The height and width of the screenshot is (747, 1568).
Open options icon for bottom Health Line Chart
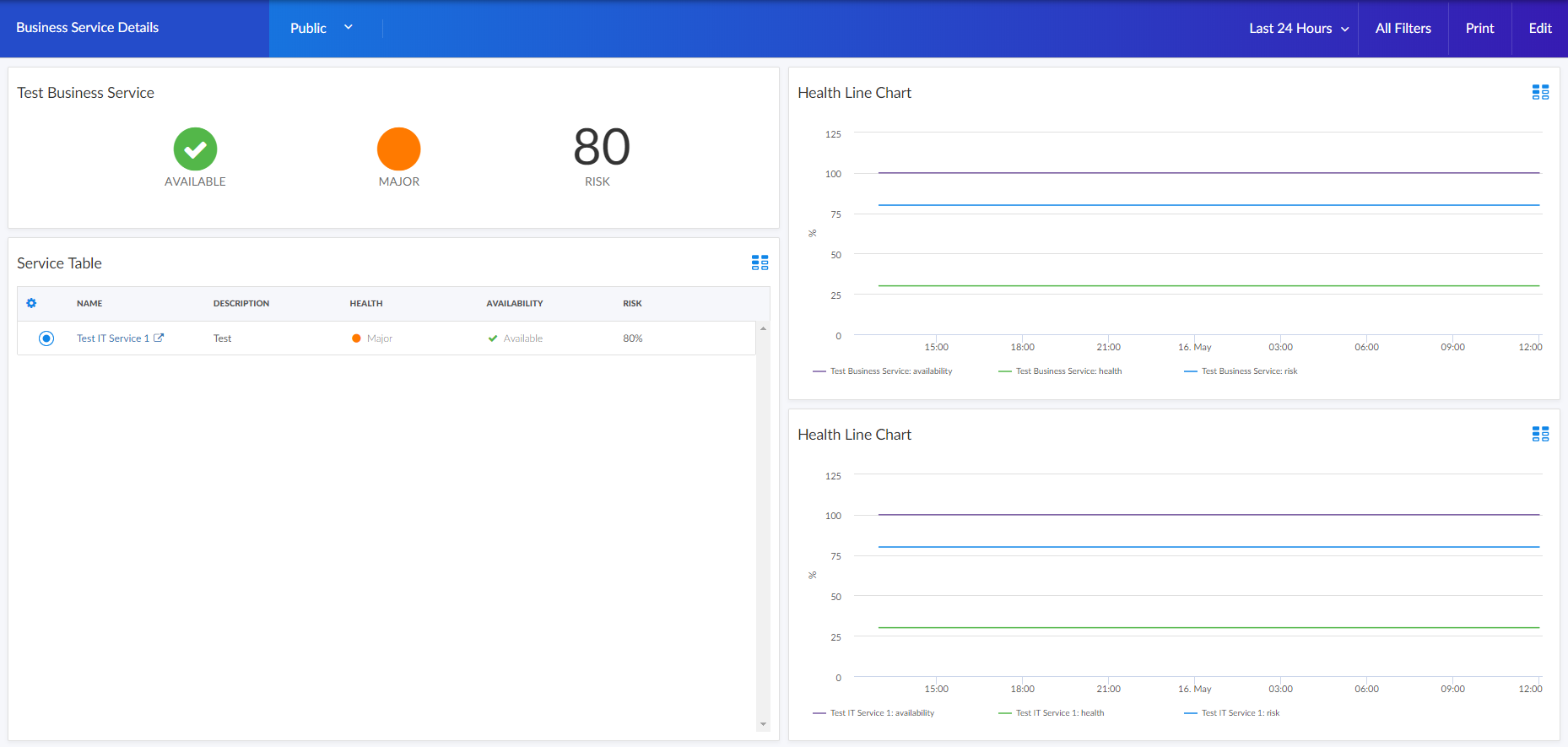(1540, 434)
